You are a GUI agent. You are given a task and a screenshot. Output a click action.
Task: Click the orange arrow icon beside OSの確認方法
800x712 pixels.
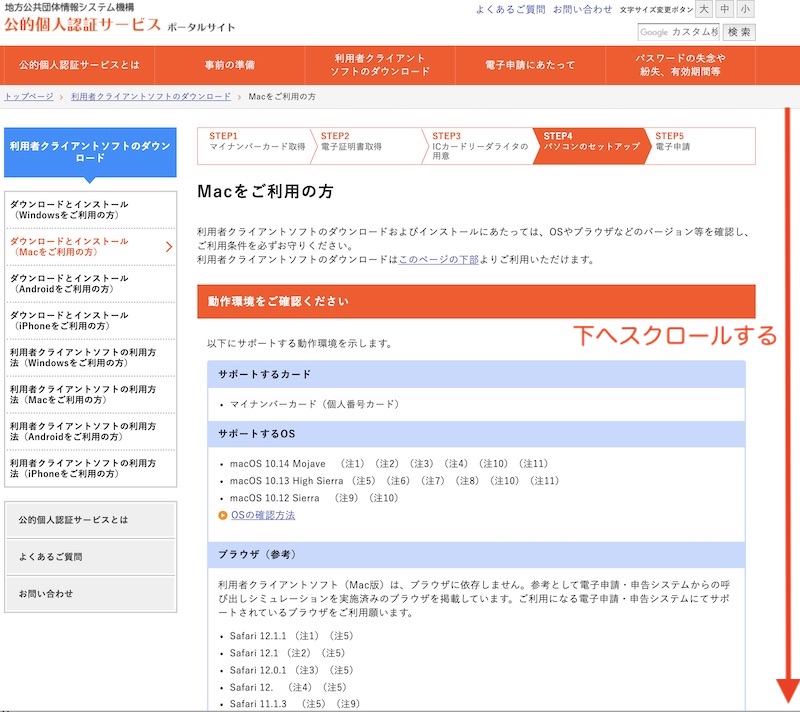(x=222, y=516)
